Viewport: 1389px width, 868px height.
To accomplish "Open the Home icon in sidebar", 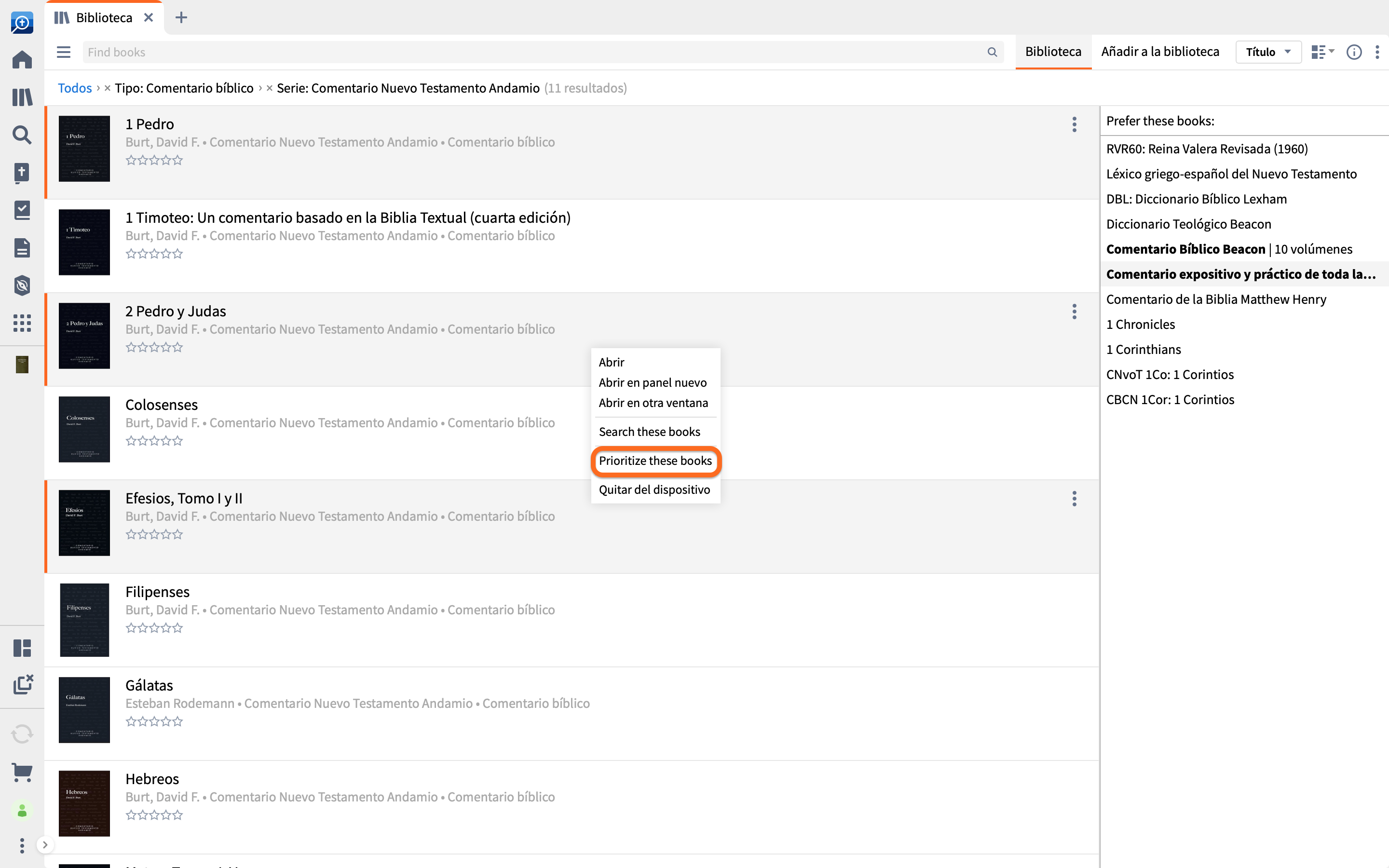I will coord(22,60).
